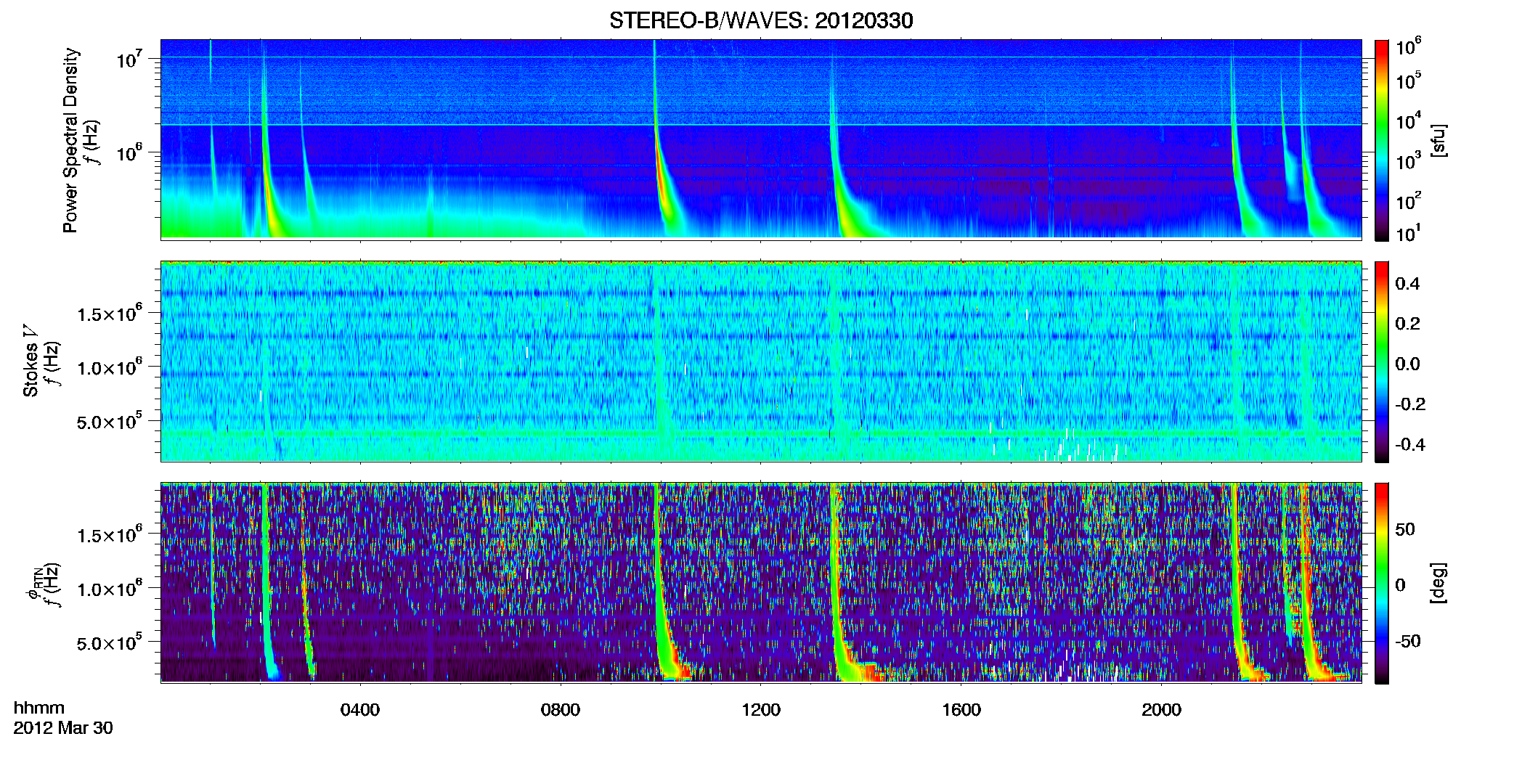
Task: Click the -50 label on degree color bar
Action: coord(1407,641)
